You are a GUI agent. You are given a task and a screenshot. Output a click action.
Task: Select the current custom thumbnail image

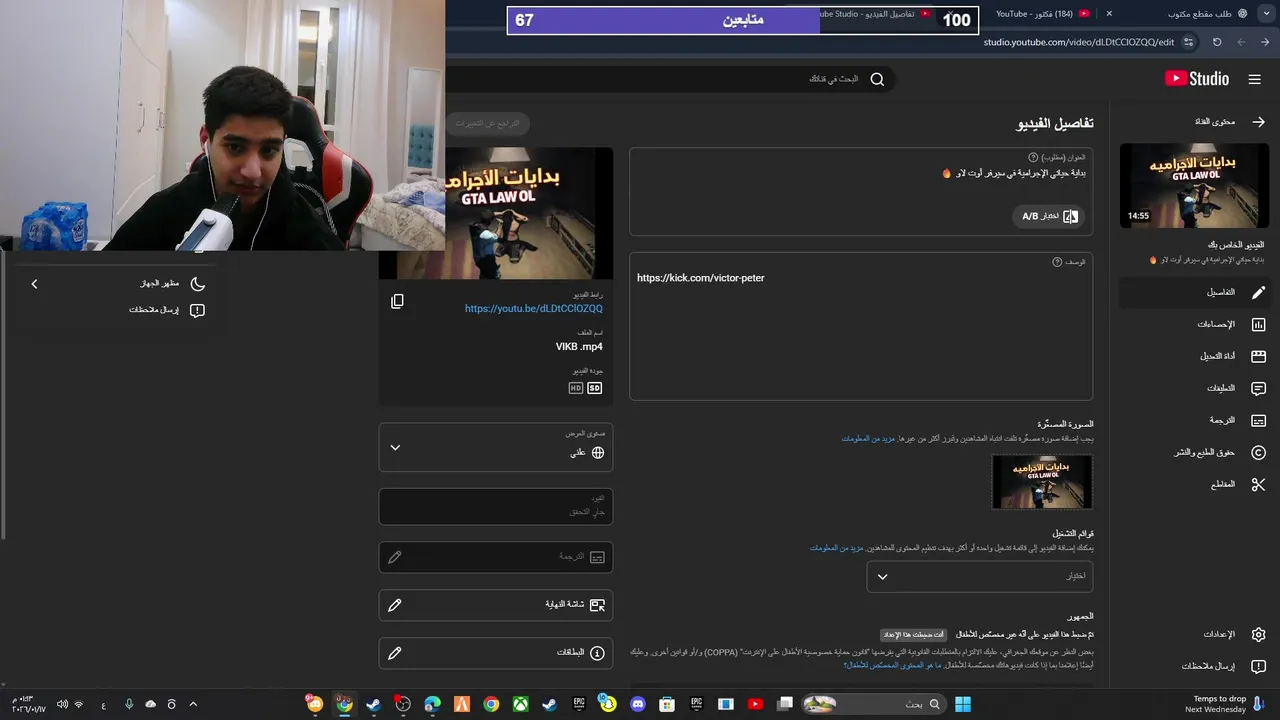(x=1042, y=482)
